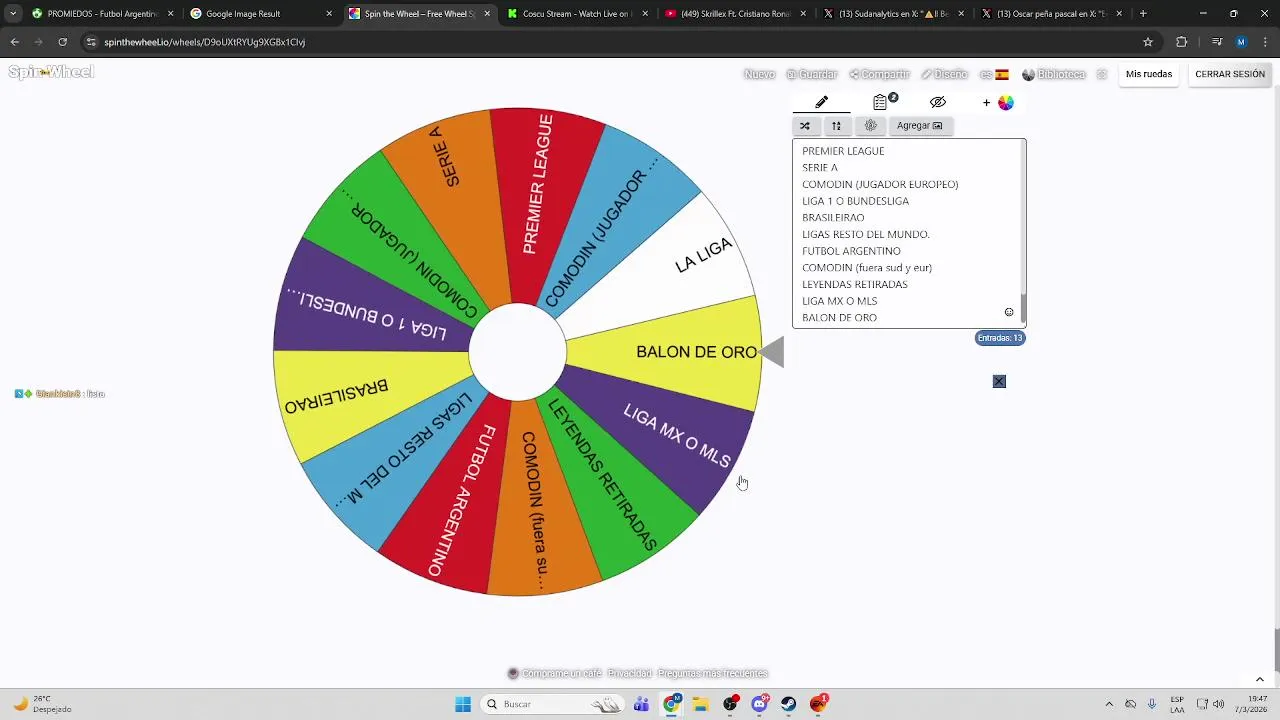Open the Biblioteca library
Screen dimensions: 1280x720
point(1054,74)
